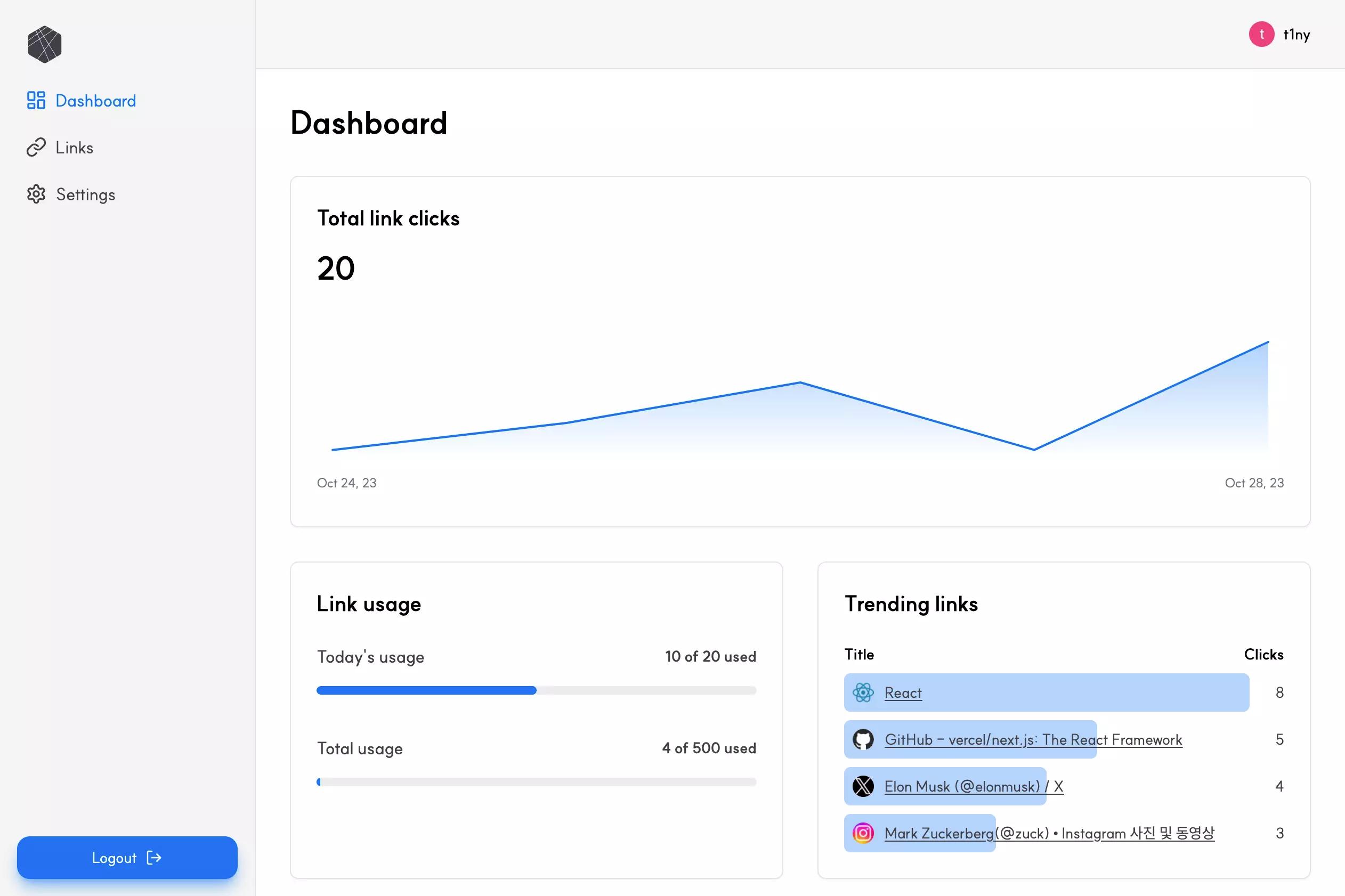The image size is (1345, 896).
Task: Open the t1ny user name
Action: pos(1297,34)
